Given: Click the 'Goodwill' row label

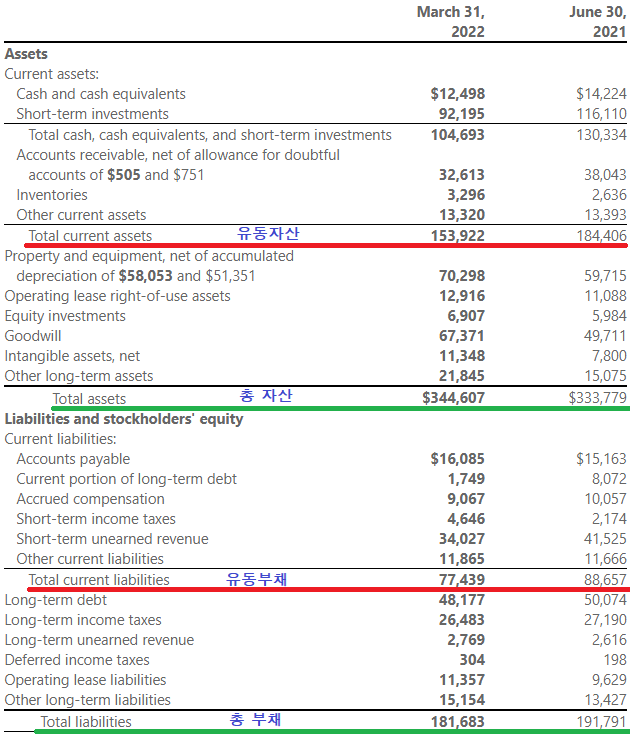Looking at the screenshot, I should (33, 336).
